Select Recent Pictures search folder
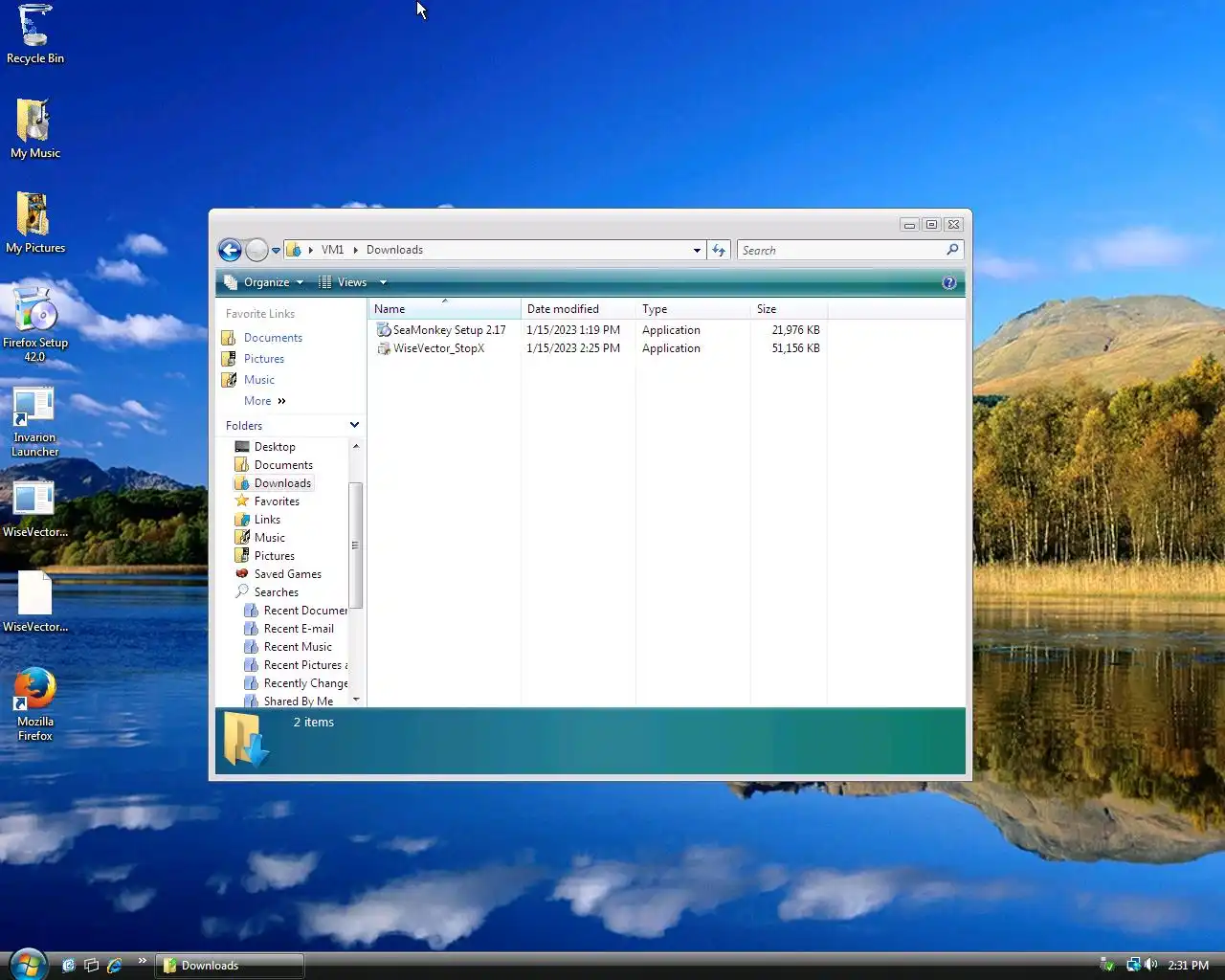The width and height of the screenshot is (1225, 980). (x=296, y=665)
